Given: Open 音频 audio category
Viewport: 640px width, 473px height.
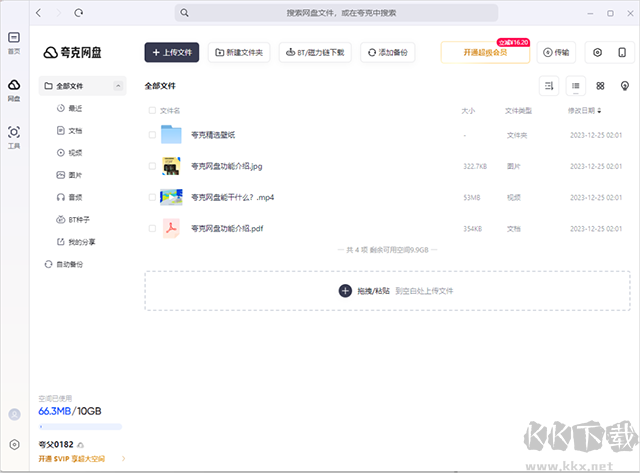Looking at the screenshot, I should tap(69, 198).
